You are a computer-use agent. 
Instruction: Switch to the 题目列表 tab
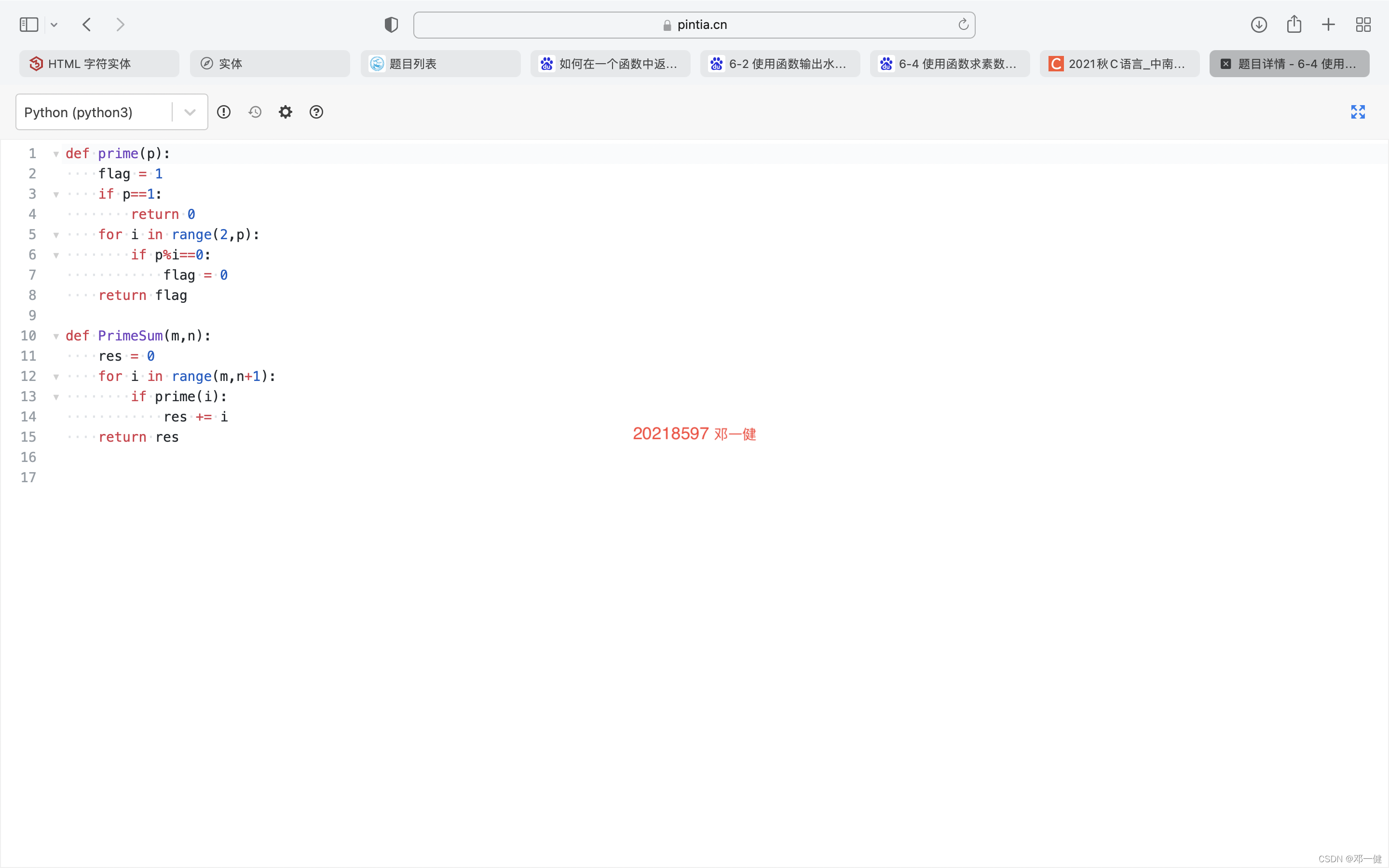440,64
